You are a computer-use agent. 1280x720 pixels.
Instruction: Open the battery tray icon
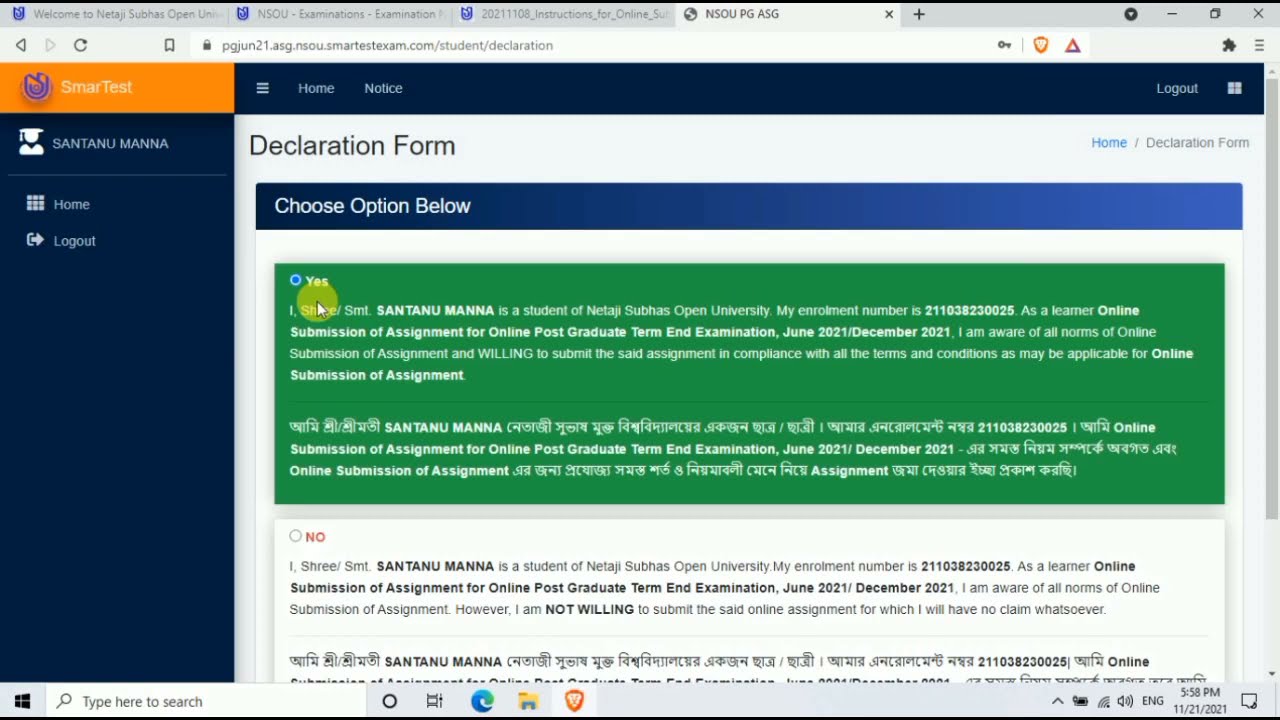coord(1080,701)
